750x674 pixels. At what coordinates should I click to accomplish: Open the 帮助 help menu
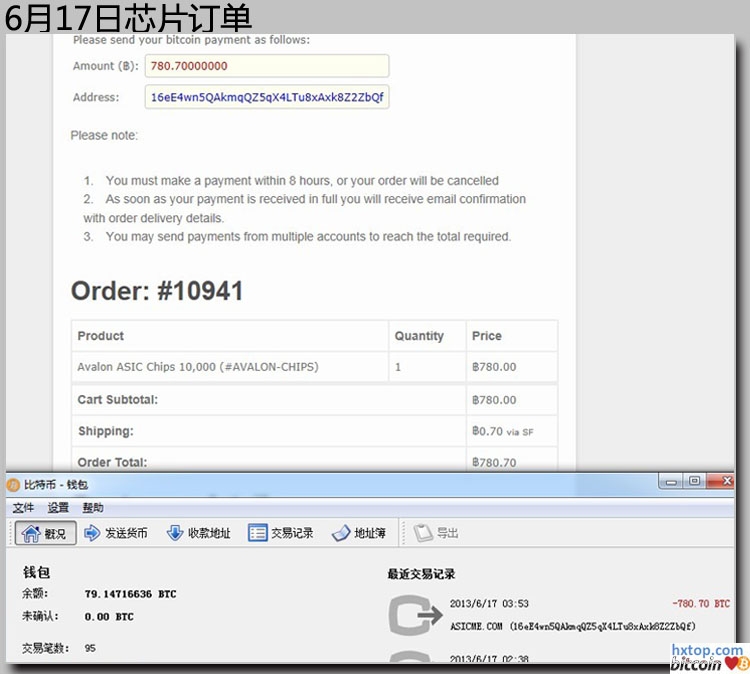pos(93,508)
